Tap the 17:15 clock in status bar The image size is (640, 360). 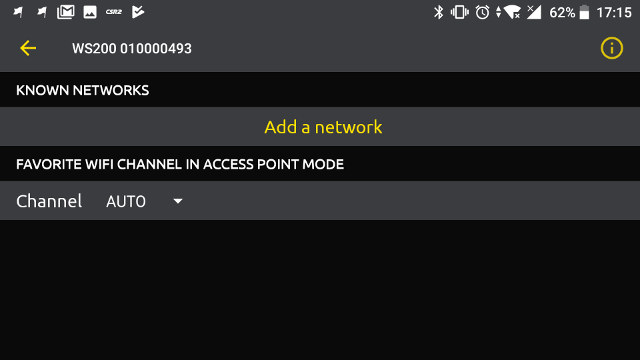(614, 12)
